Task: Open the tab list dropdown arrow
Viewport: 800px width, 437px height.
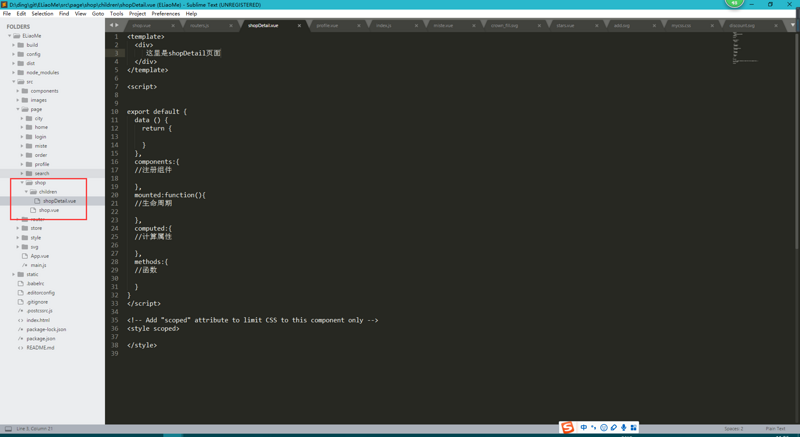Action: [793, 25]
